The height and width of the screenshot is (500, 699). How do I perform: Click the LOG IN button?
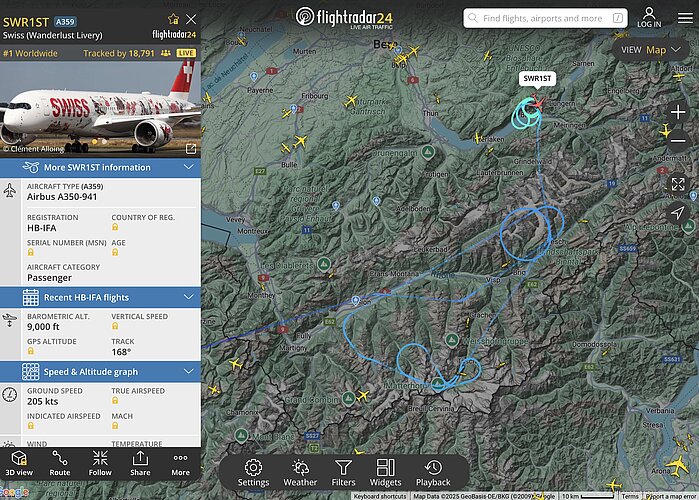click(x=649, y=18)
